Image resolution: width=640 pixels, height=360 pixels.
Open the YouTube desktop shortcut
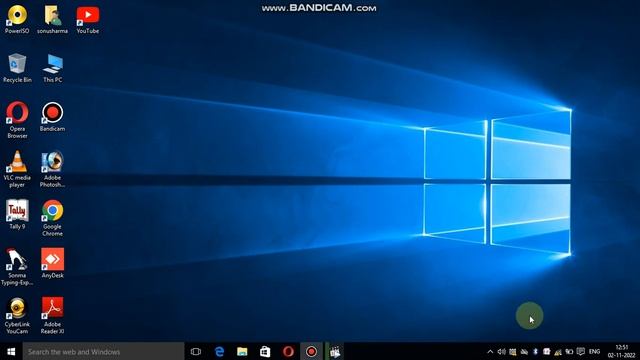(88, 19)
